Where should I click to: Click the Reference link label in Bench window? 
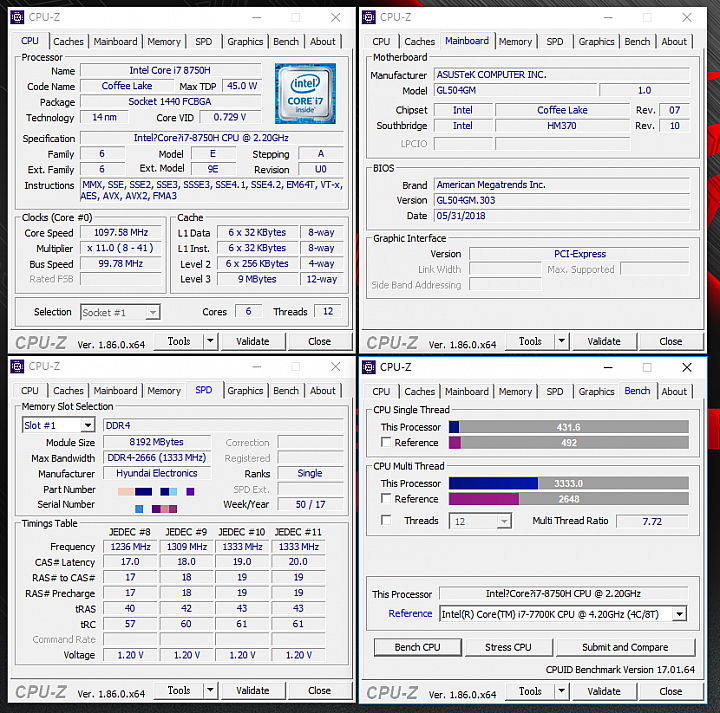pyautogui.click(x=410, y=613)
